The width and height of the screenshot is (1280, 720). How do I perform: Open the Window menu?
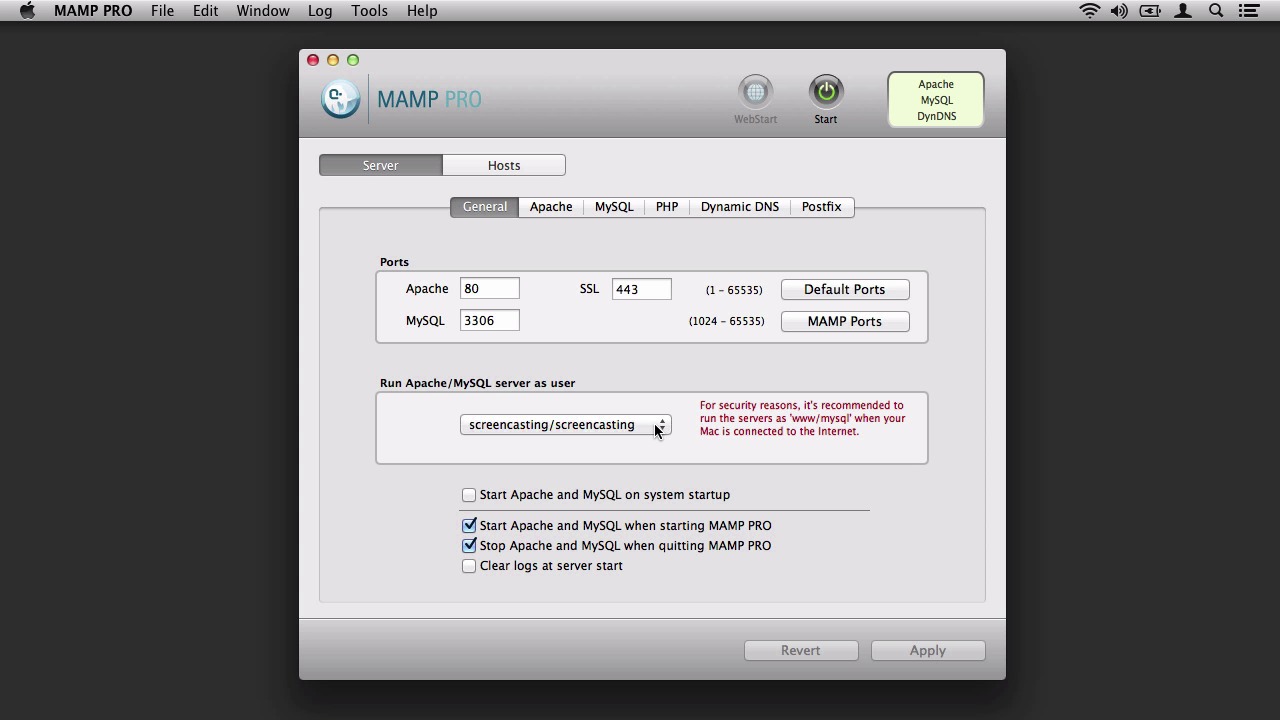pos(263,11)
